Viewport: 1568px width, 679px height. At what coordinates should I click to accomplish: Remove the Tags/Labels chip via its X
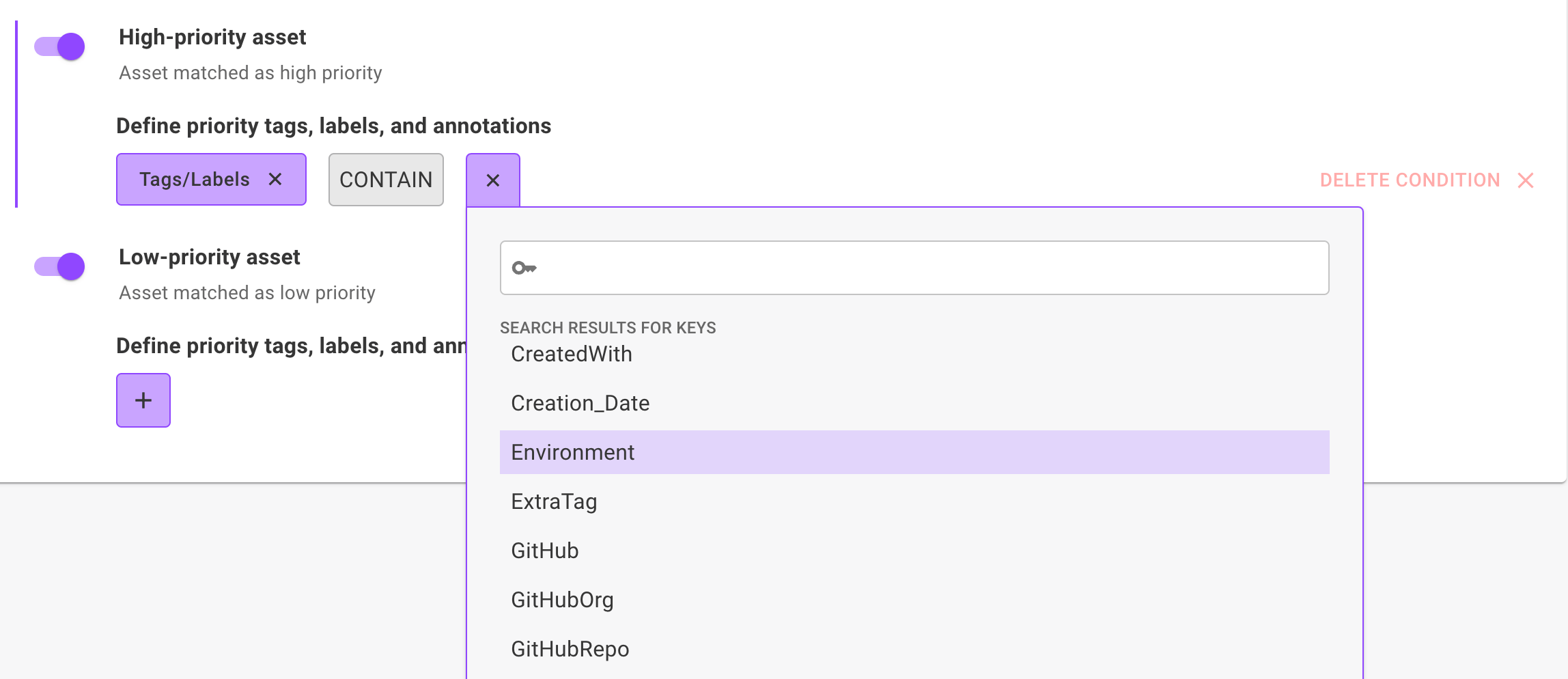click(275, 179)
